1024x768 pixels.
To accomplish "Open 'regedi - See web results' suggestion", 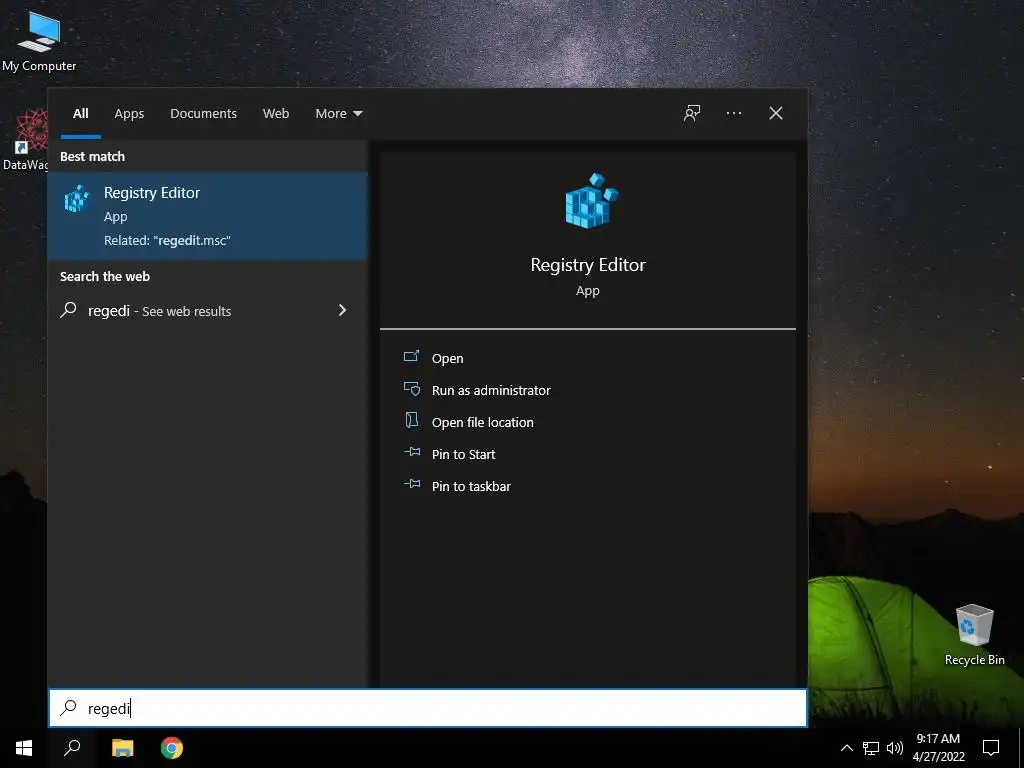I will (x=208, y=311).
